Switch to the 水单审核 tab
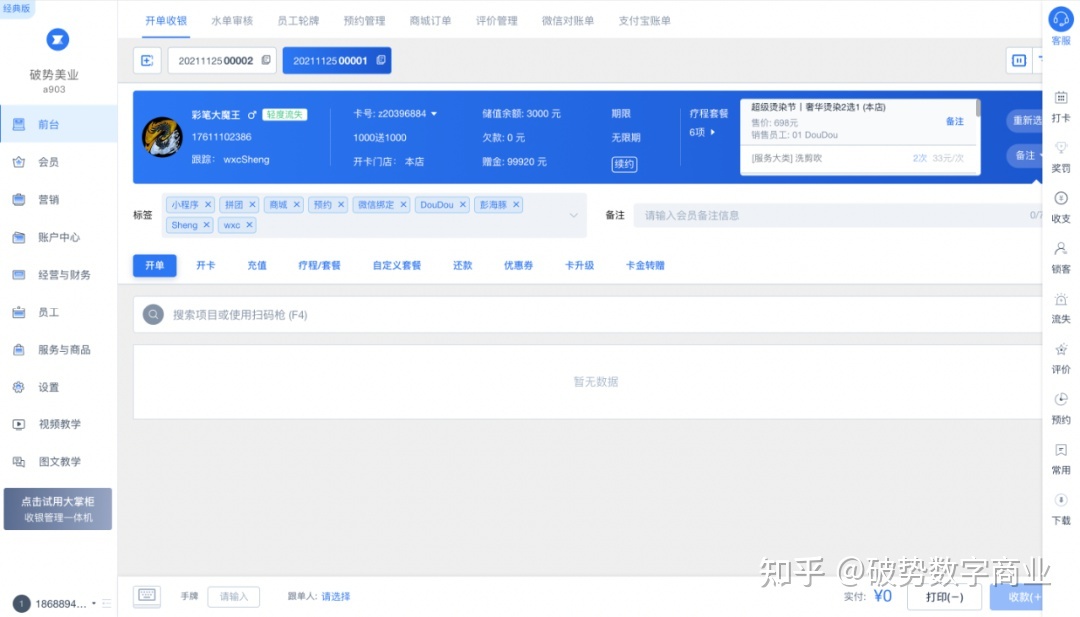 (x=232, y=20)
